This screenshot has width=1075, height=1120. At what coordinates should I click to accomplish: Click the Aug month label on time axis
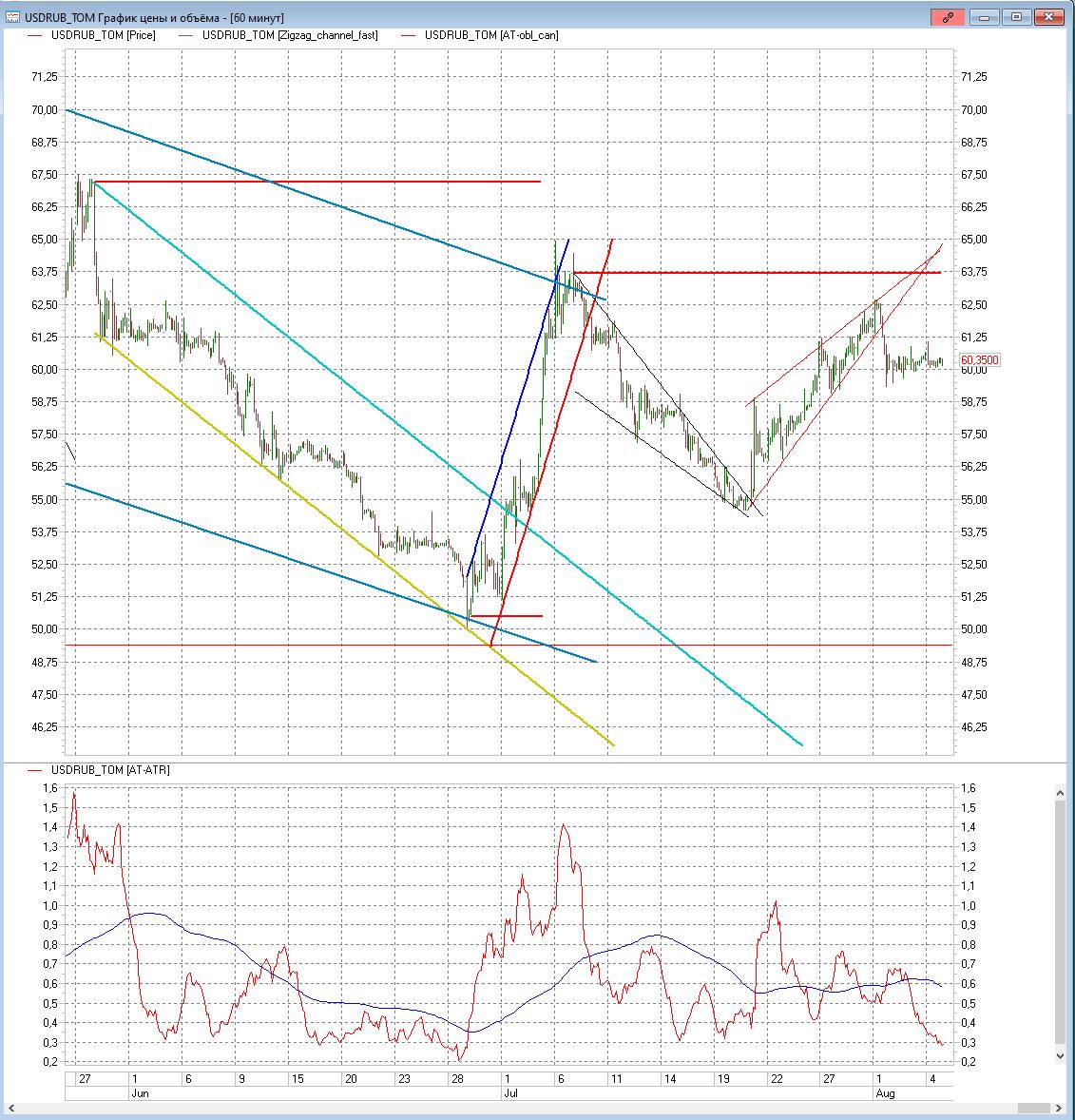(x=884, y=1093)
